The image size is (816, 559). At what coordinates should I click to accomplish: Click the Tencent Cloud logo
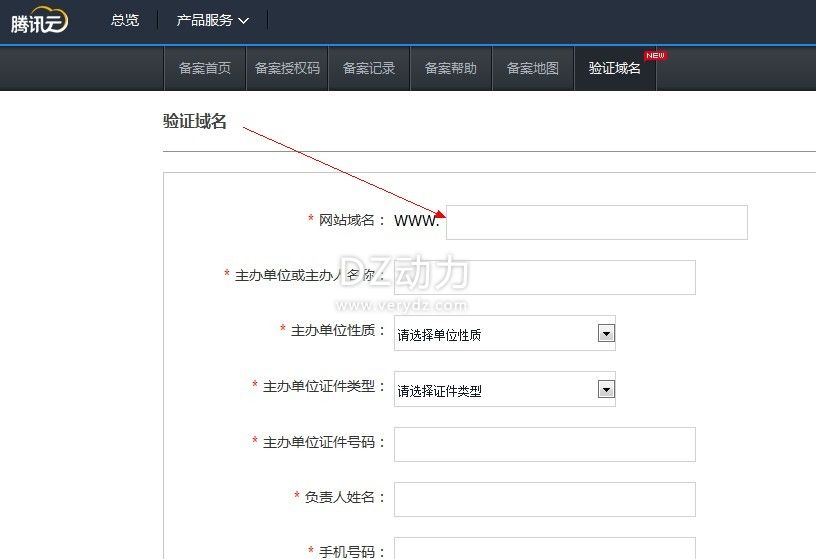coord(40,21)
